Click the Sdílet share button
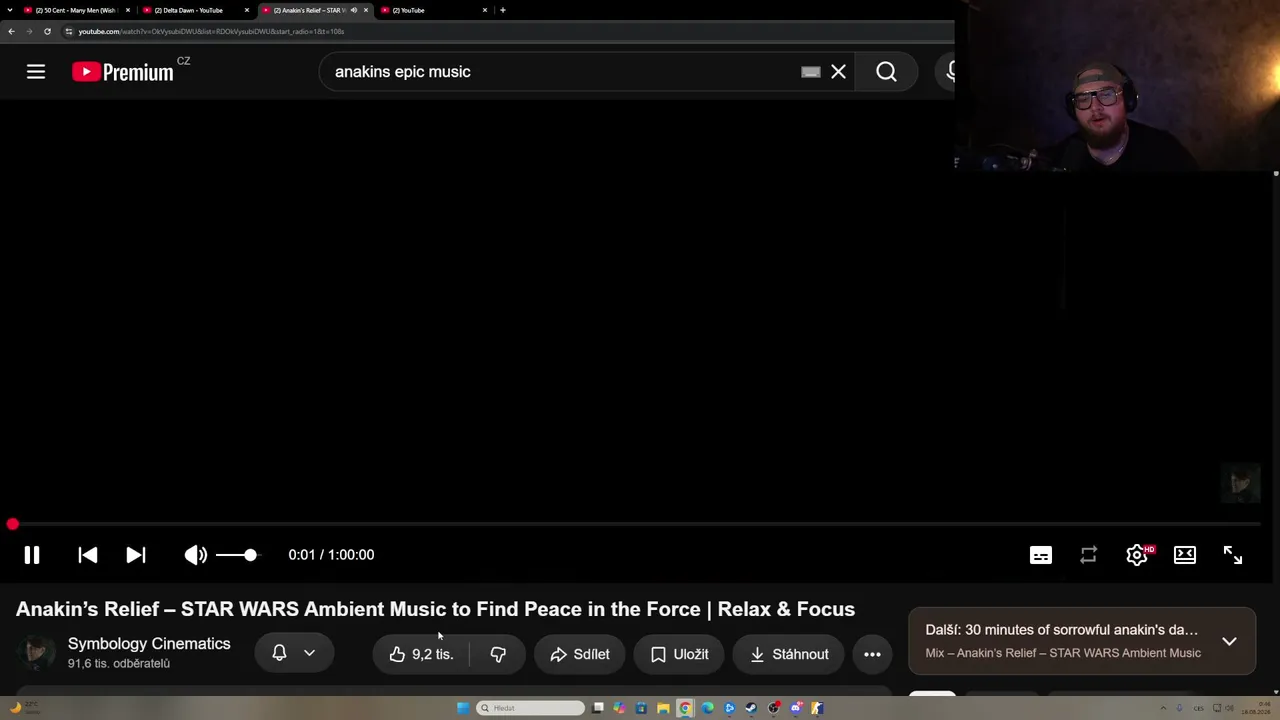 click(x=580, y=654)
